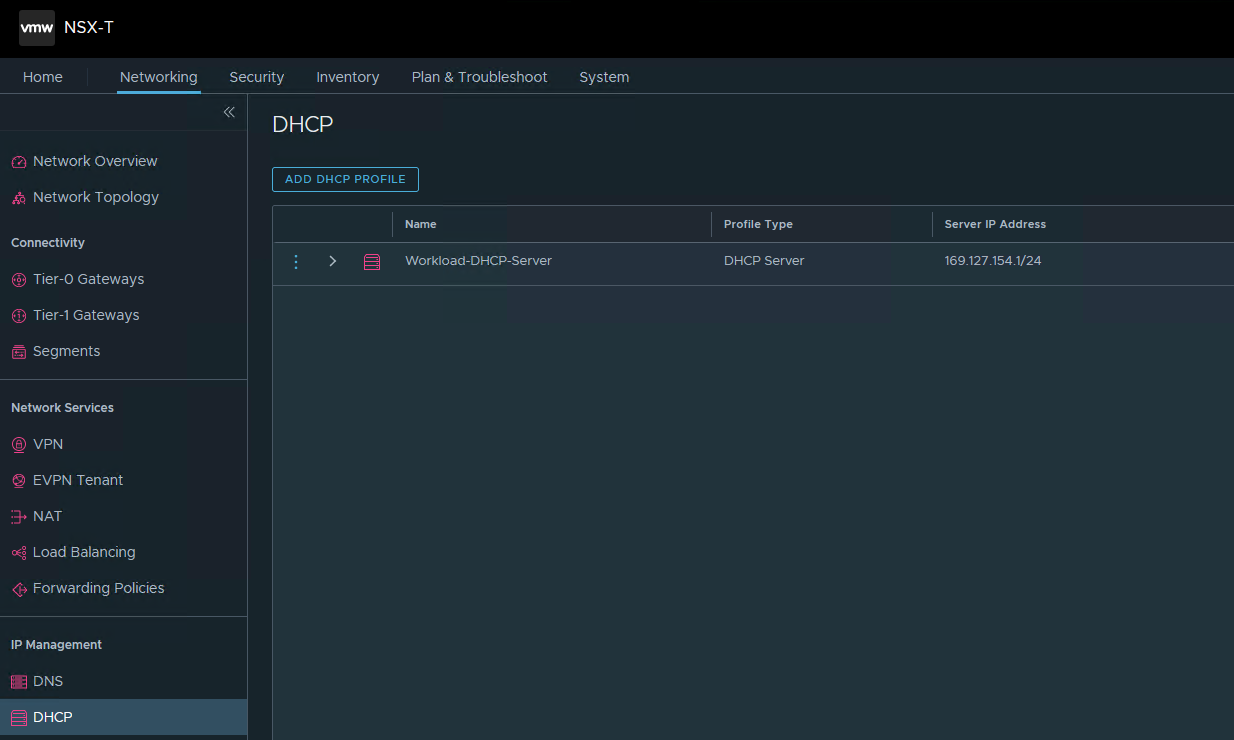Open the Plan & Troubleshoot menu
This screenshot has width=1234, height=740.
(x=479, y=76)
